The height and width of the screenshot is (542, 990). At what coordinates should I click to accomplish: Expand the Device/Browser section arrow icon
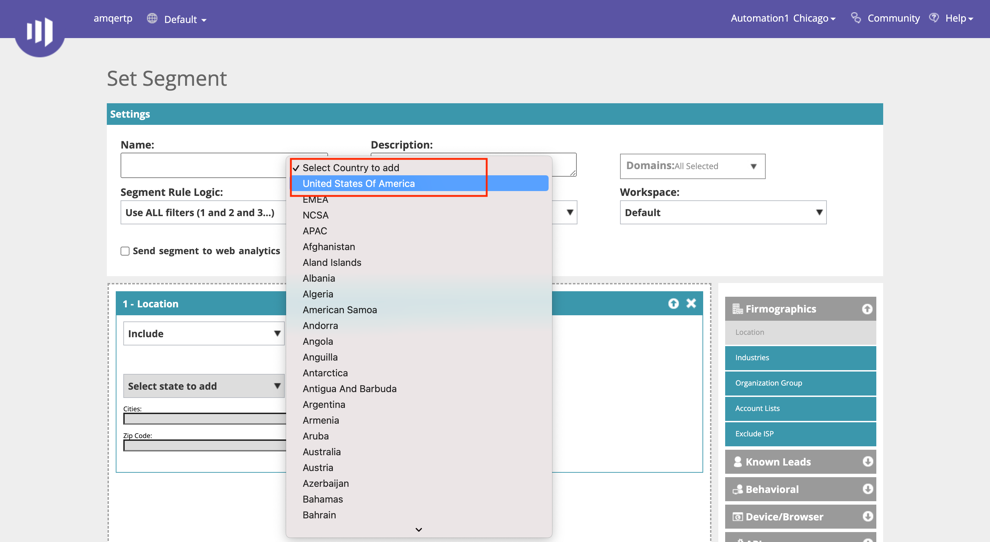(x=867, y=517)
